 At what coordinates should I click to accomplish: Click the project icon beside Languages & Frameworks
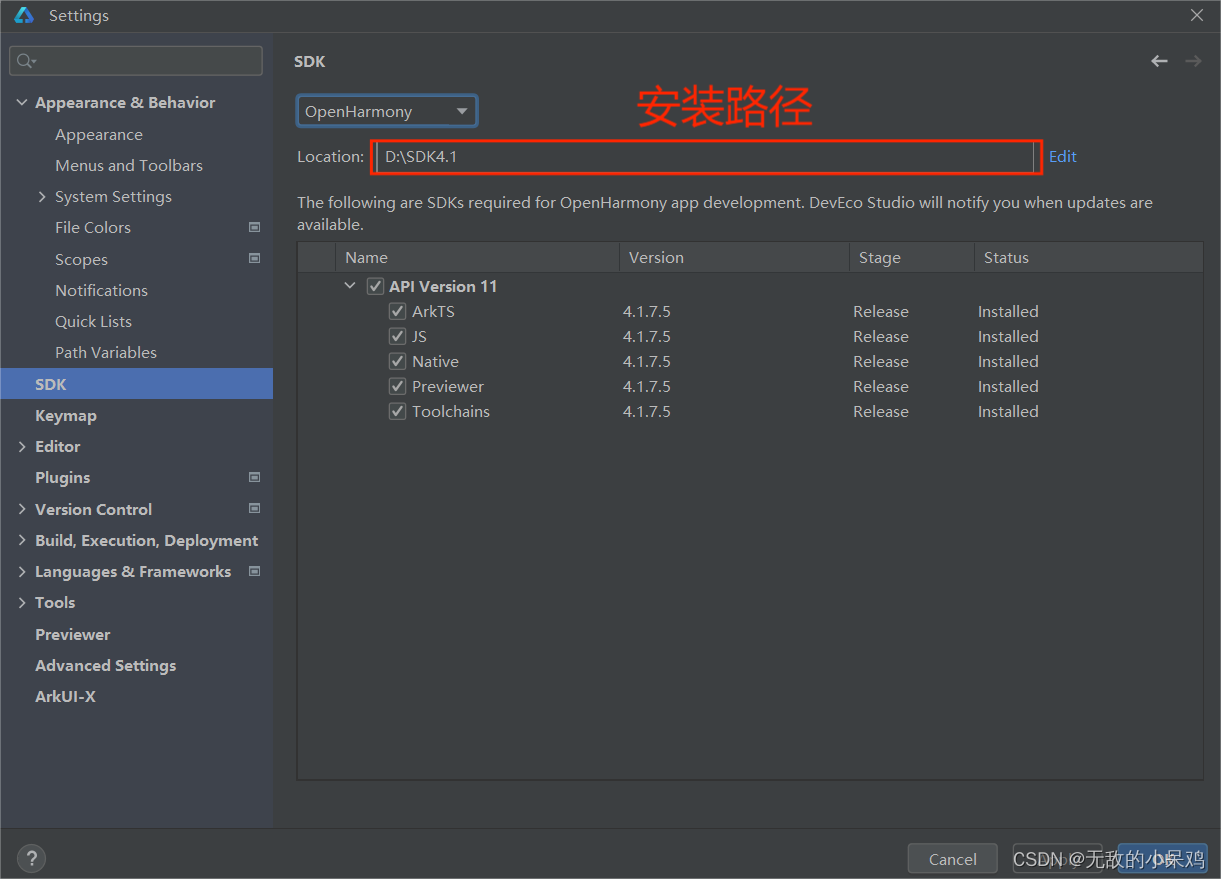click(x=254, y=571)
